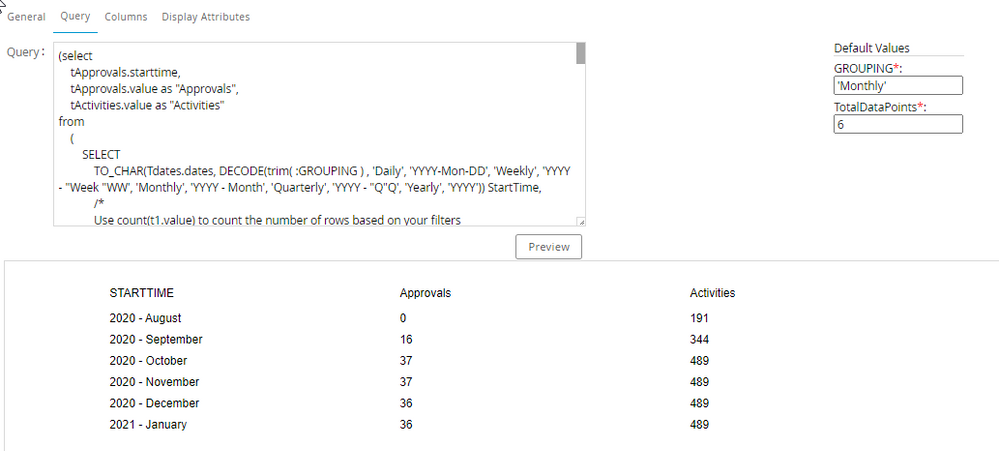Click the Preview button
Viewport: 999px width, 451px height.
click(548, 247)
